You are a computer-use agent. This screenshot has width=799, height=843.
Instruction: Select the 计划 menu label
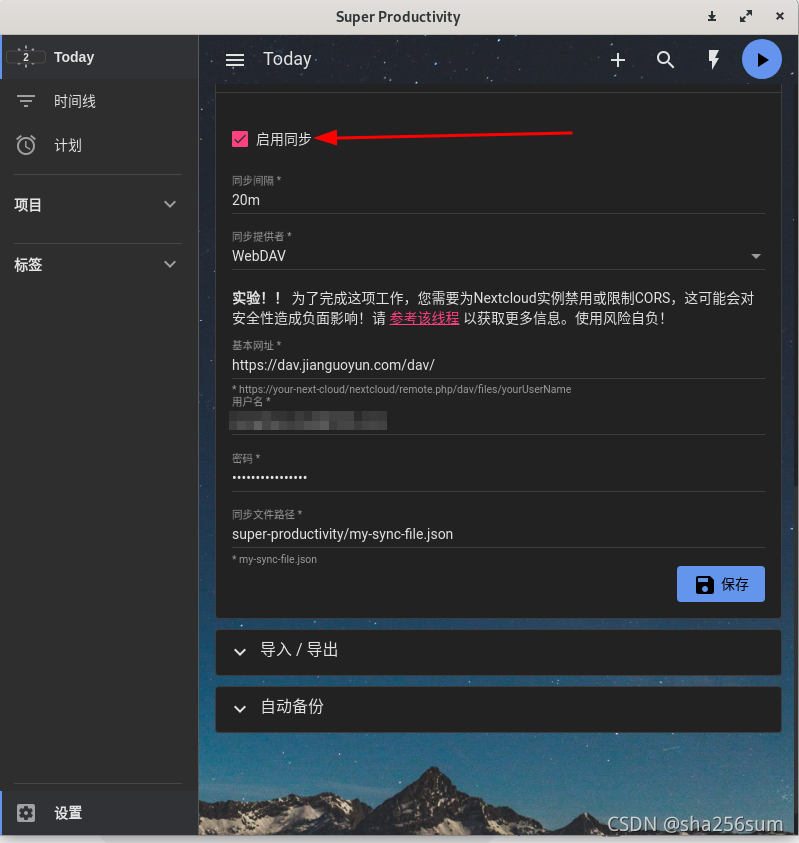coord(68,145)
